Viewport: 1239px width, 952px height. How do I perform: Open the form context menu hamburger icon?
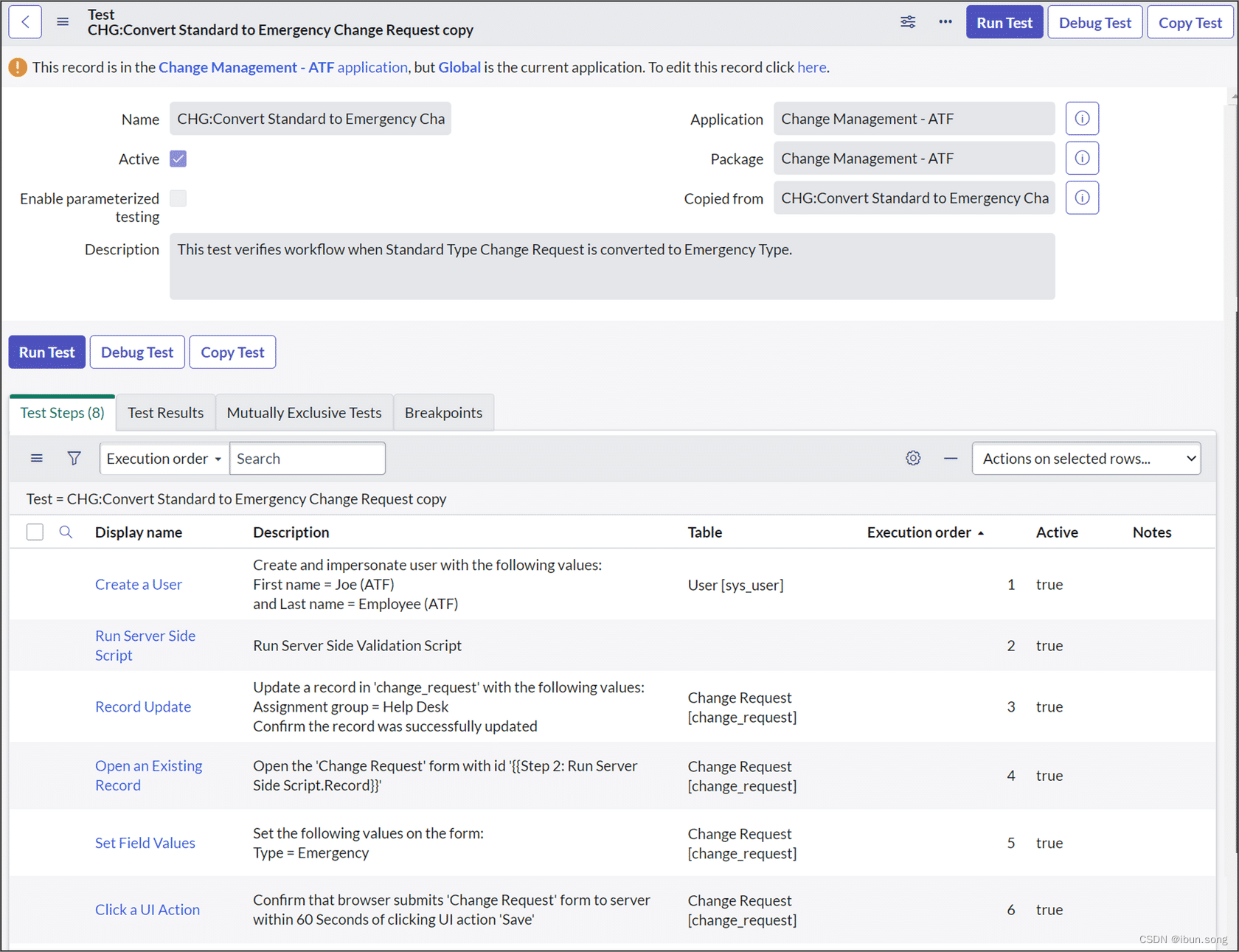(63, 22)
